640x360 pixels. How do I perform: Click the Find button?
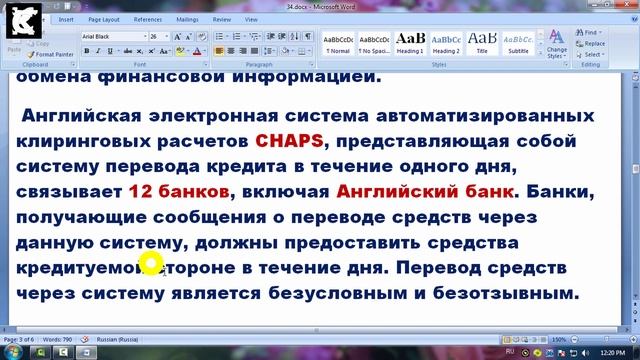point(589,32)
